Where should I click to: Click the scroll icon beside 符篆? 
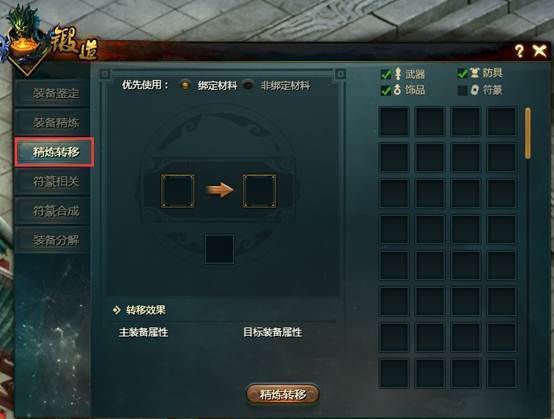click(x=475, y=90)
